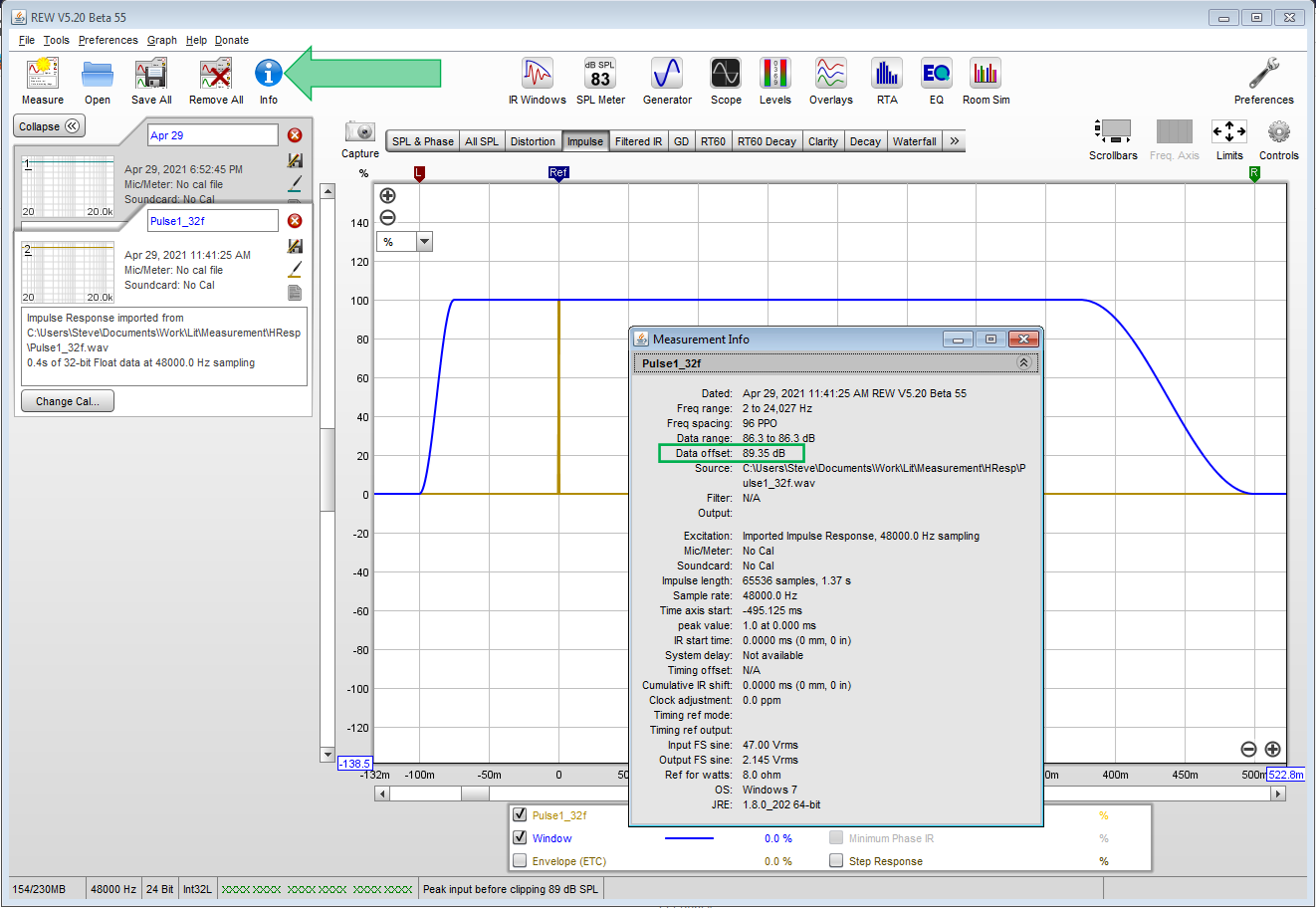Open the Donate menu
The image size is (1316, 908).
coord(232,40)
